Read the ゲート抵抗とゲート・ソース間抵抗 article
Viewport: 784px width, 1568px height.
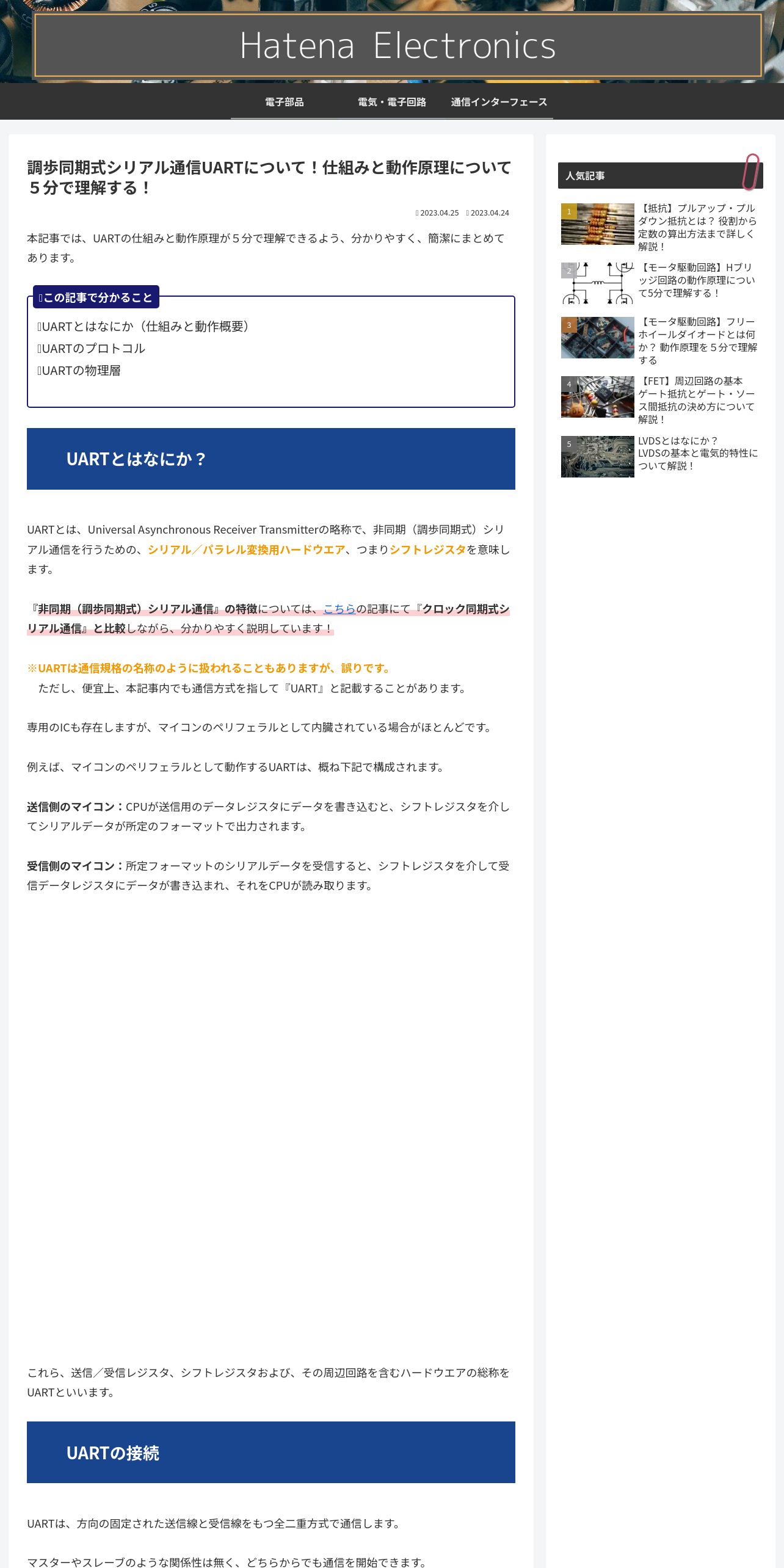click(x=697, y=400)
